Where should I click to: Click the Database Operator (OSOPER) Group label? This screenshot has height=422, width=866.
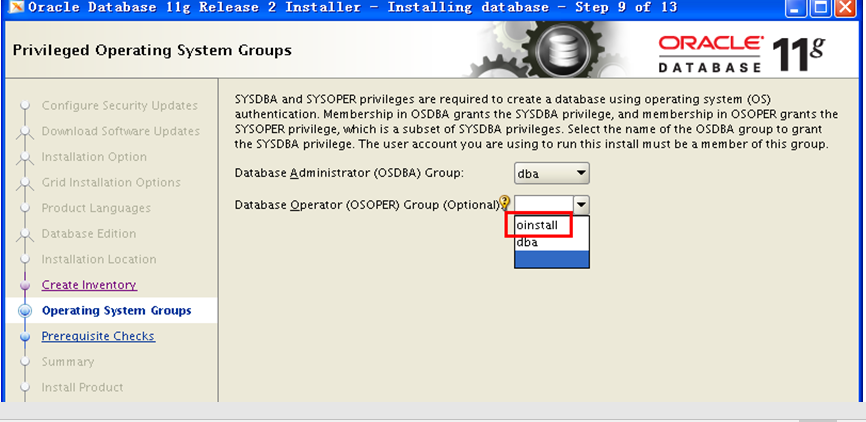click(x=367, y=205)
